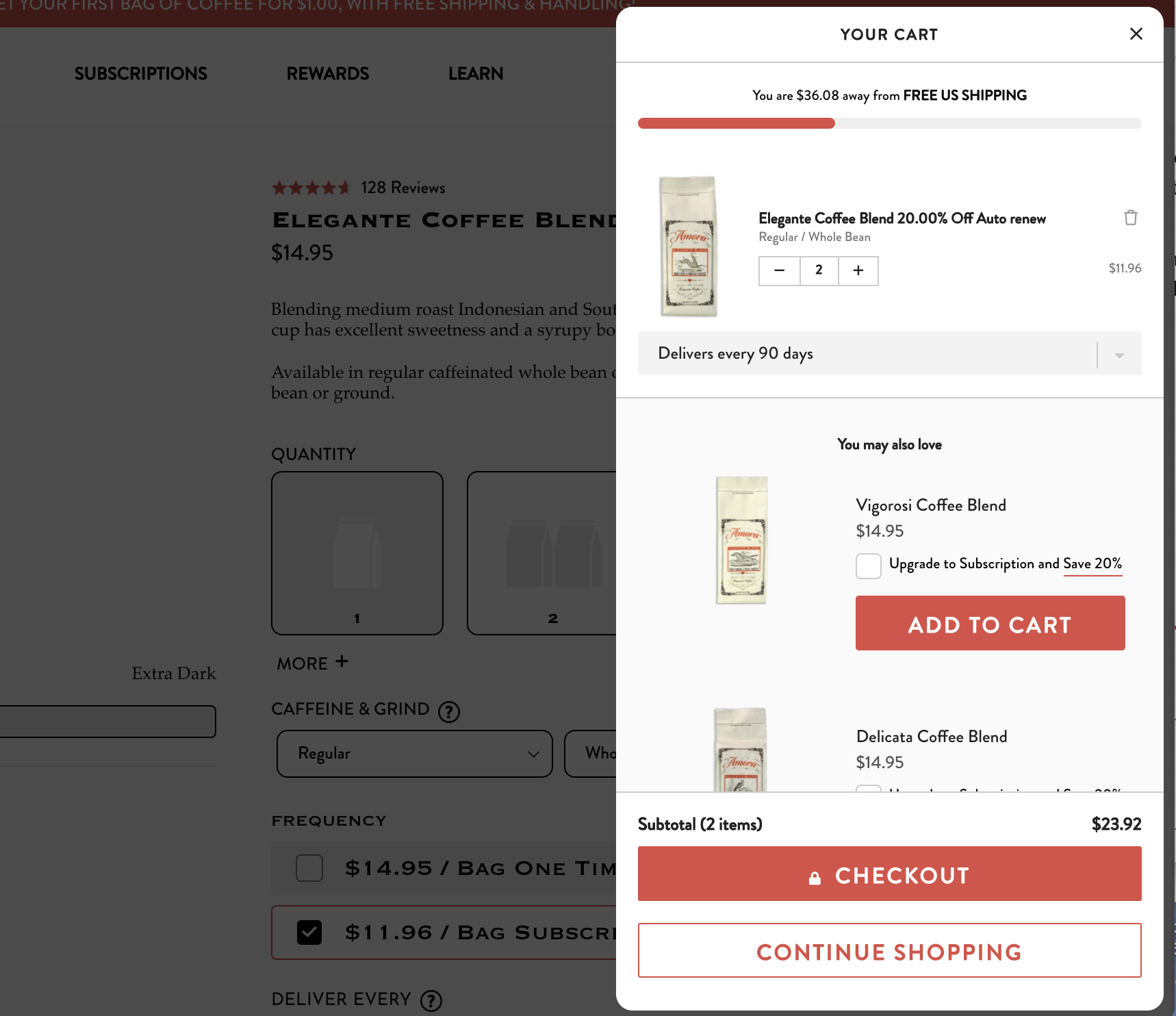This screenshot has height=1016, width=1176.
Task: Click the Subtotal amount $23.92
Action: (x=1116, y=824)
